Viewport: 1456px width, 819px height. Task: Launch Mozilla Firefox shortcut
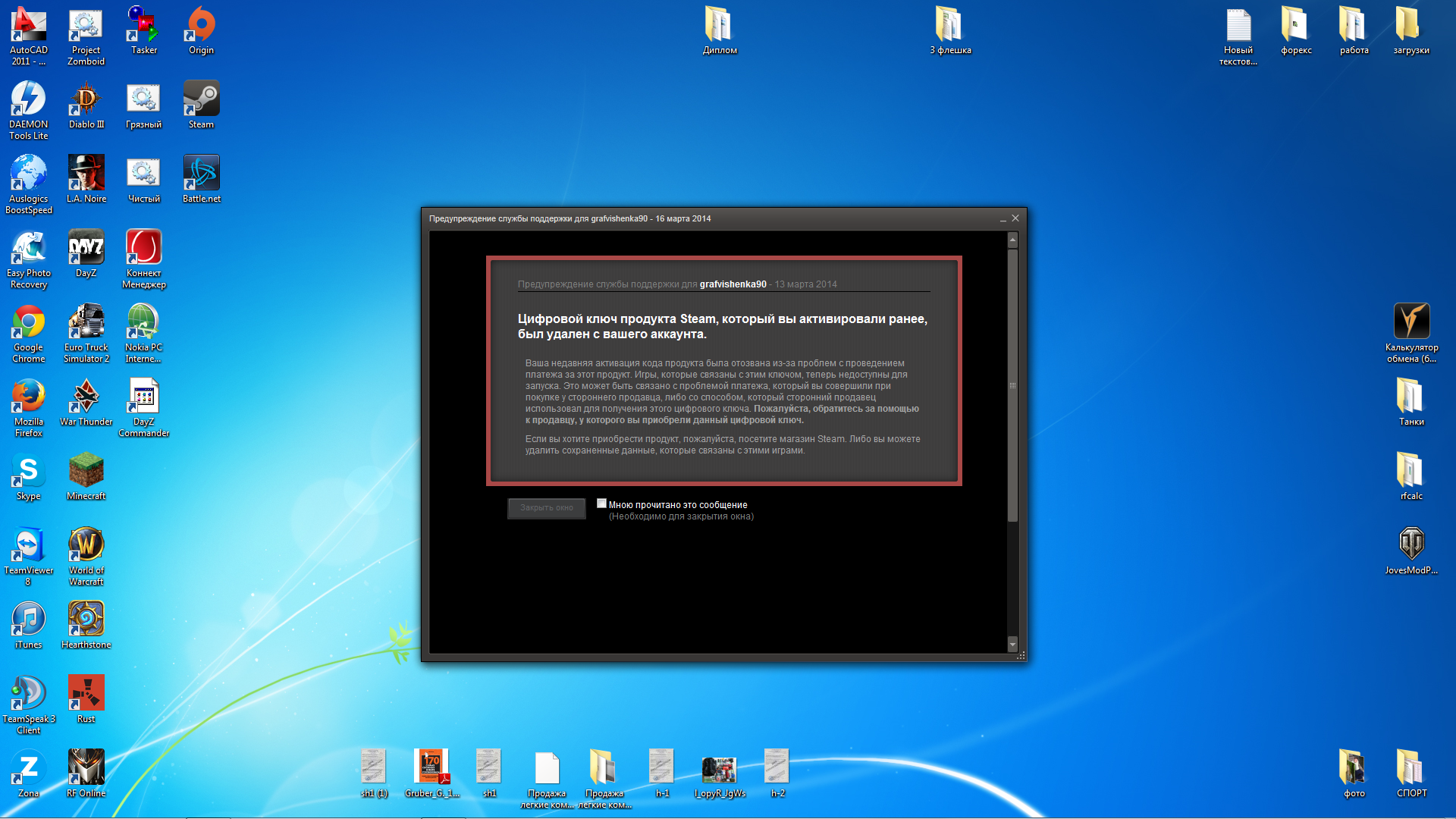(x=29, y=407)
